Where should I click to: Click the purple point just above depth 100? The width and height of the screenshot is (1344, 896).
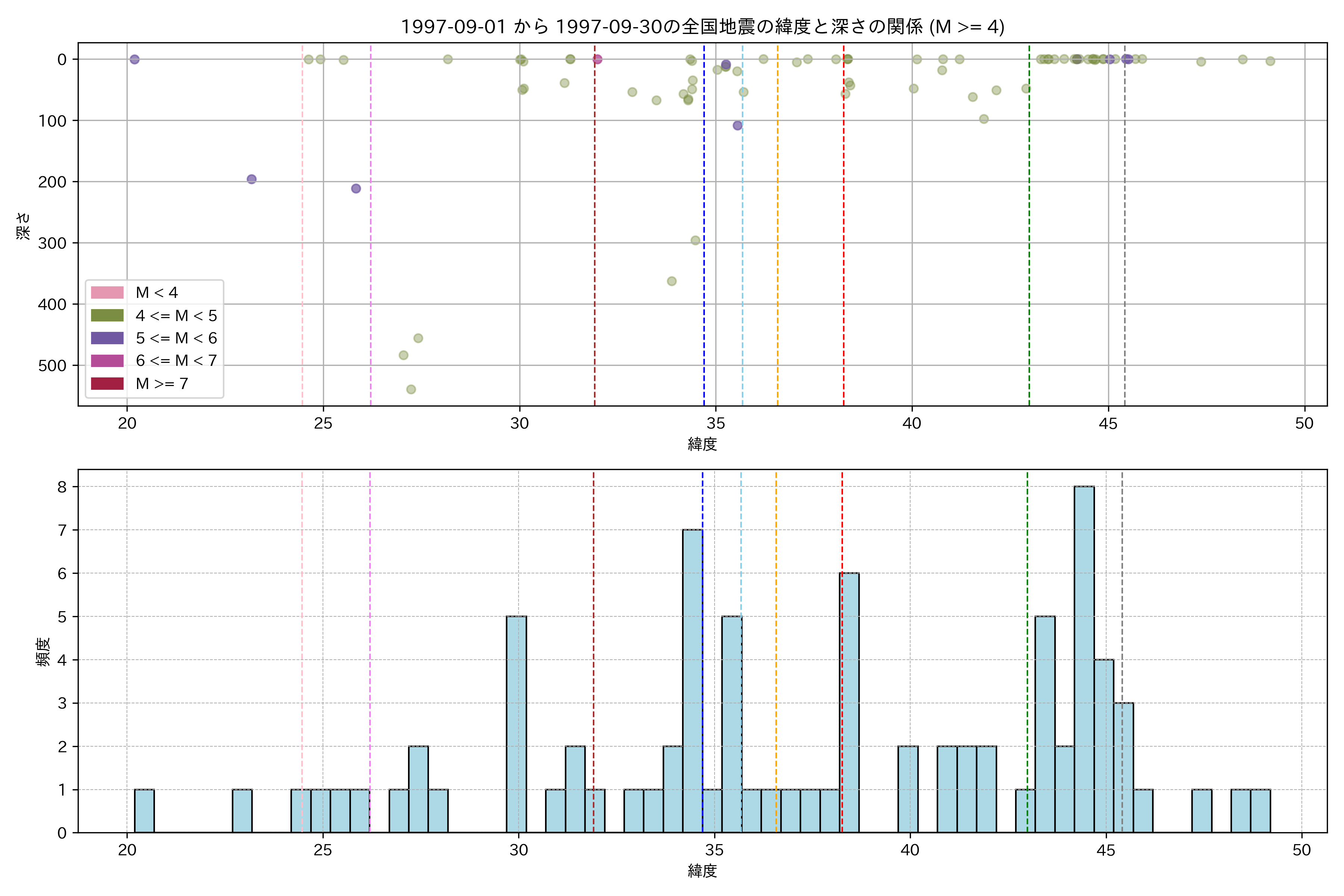(738, 126)
